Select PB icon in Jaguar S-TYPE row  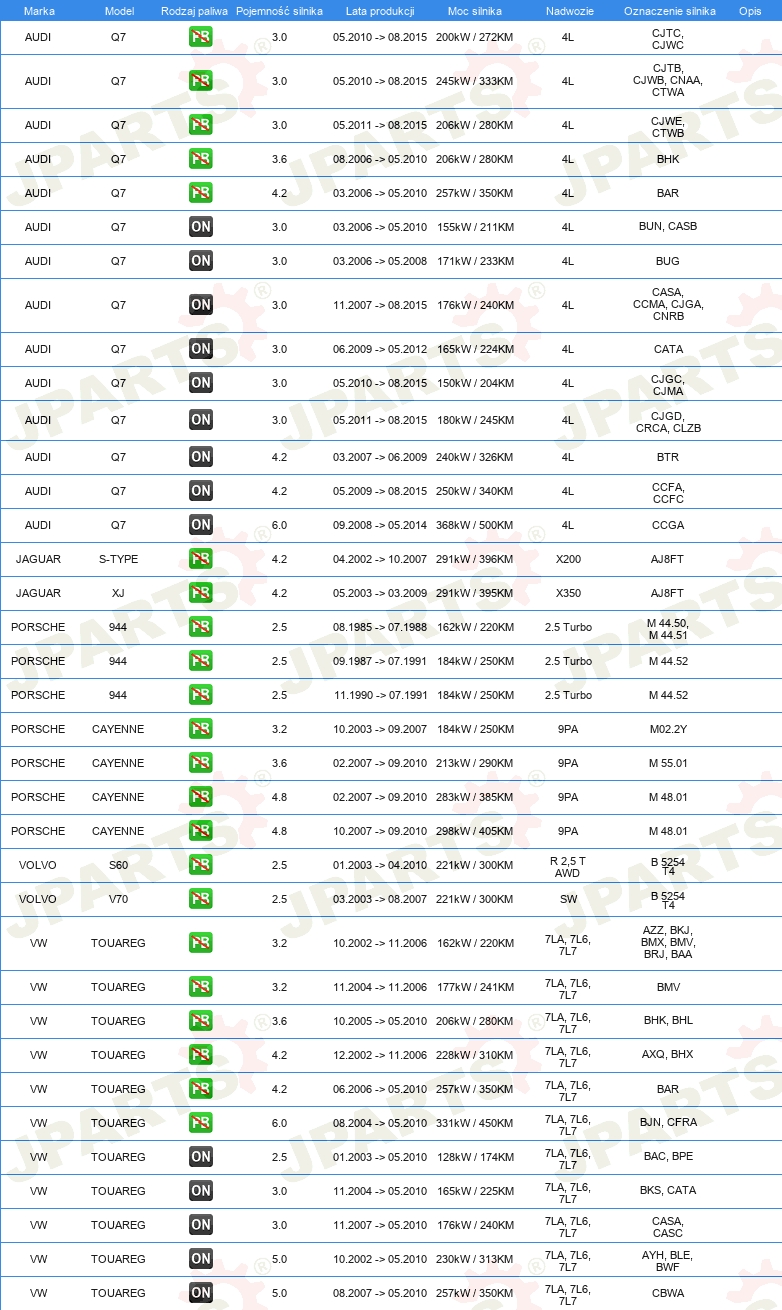click(x=201, y=559)
